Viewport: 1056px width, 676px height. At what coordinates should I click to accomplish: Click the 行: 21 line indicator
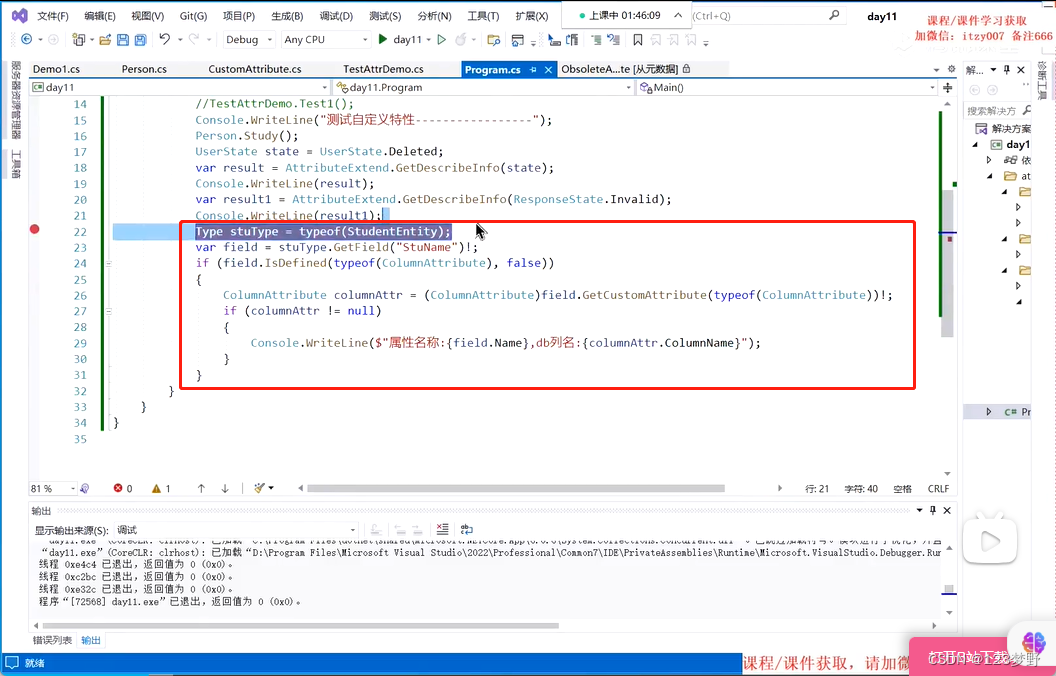pos(816,489)
